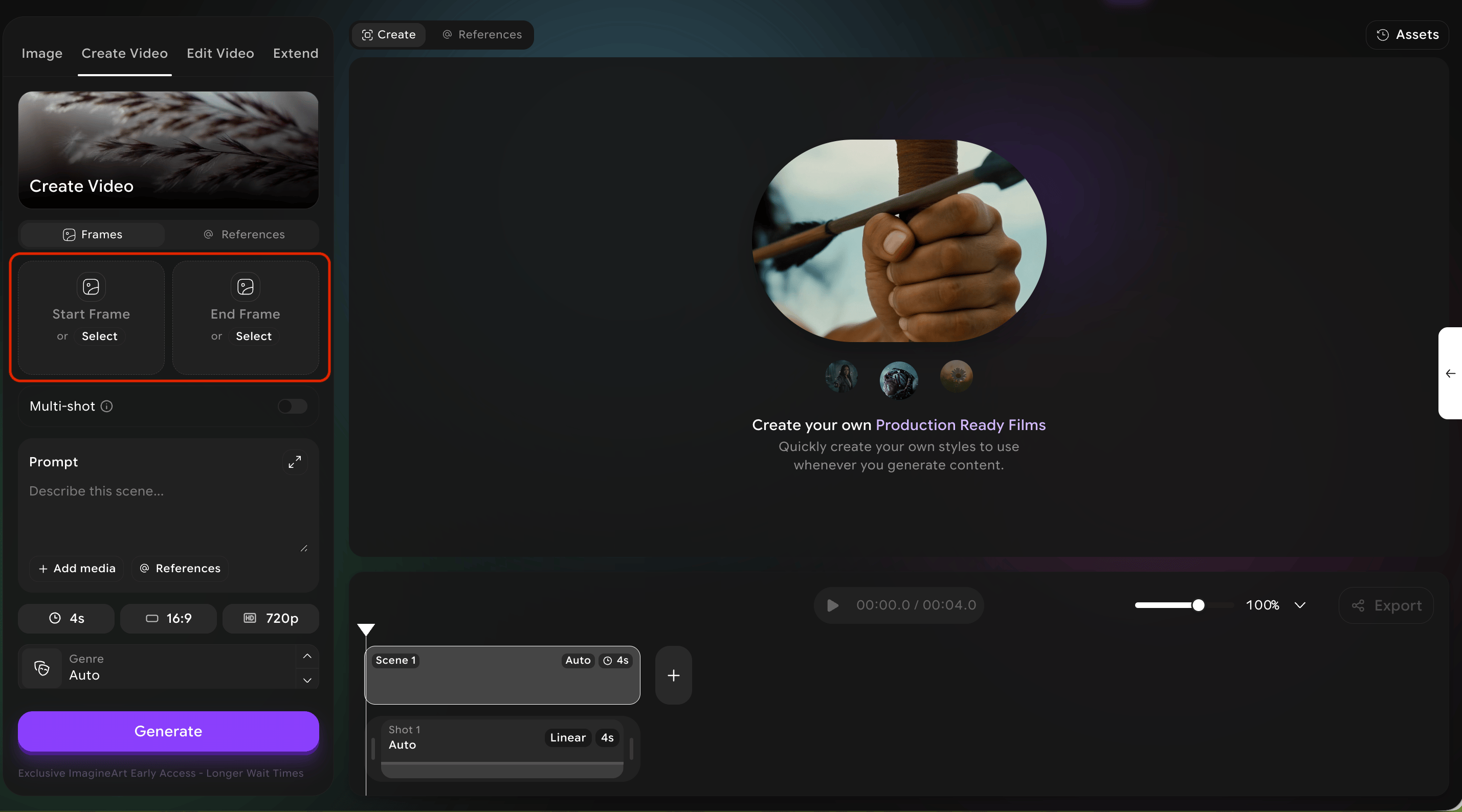Expand the collapsed right side panel arrow
Image resolution: width=1462 pixels, height=812 pixels.
[1451, 373]
